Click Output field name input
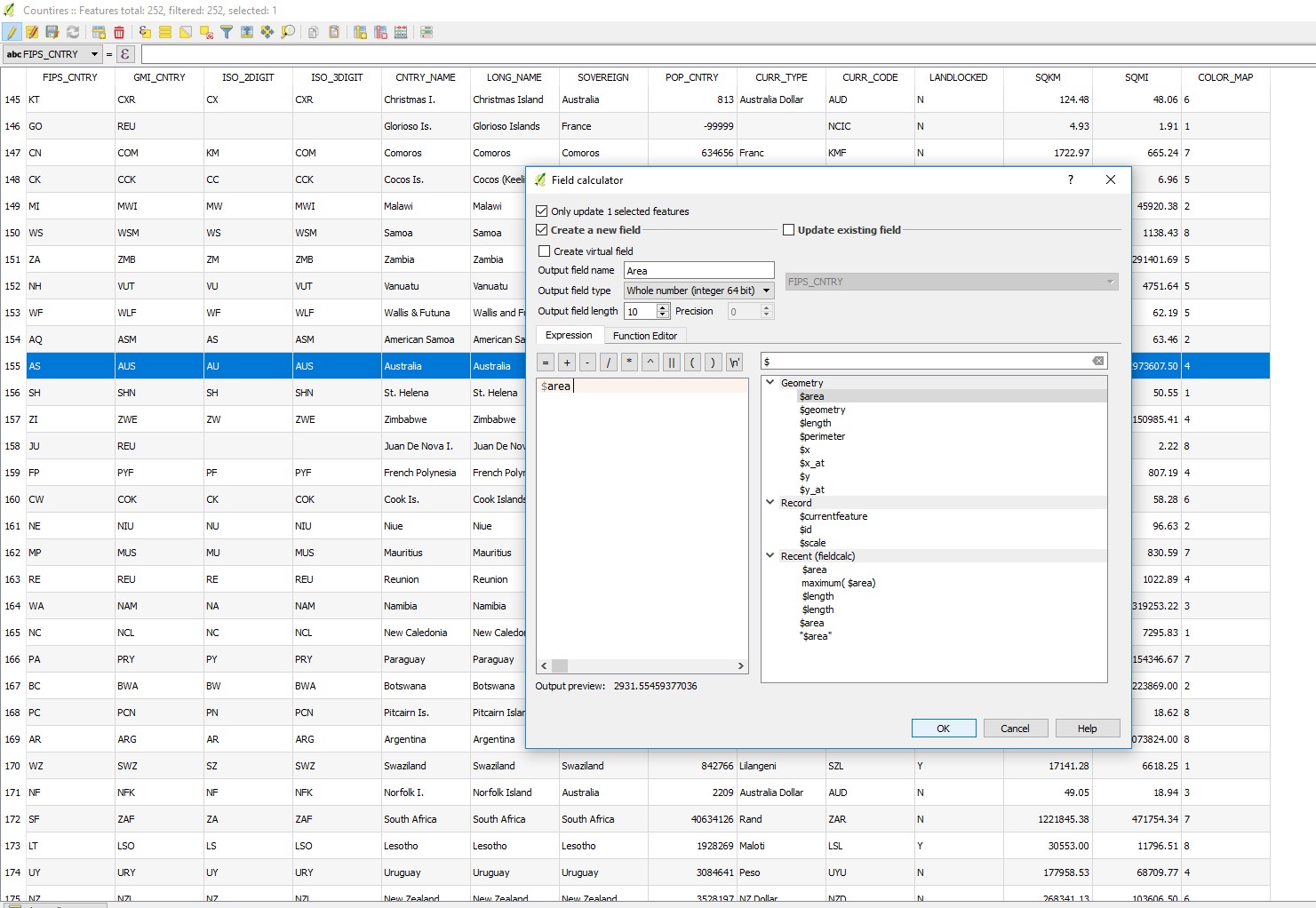The height and width of the screenshot is (908, 1316). (698, 271)
